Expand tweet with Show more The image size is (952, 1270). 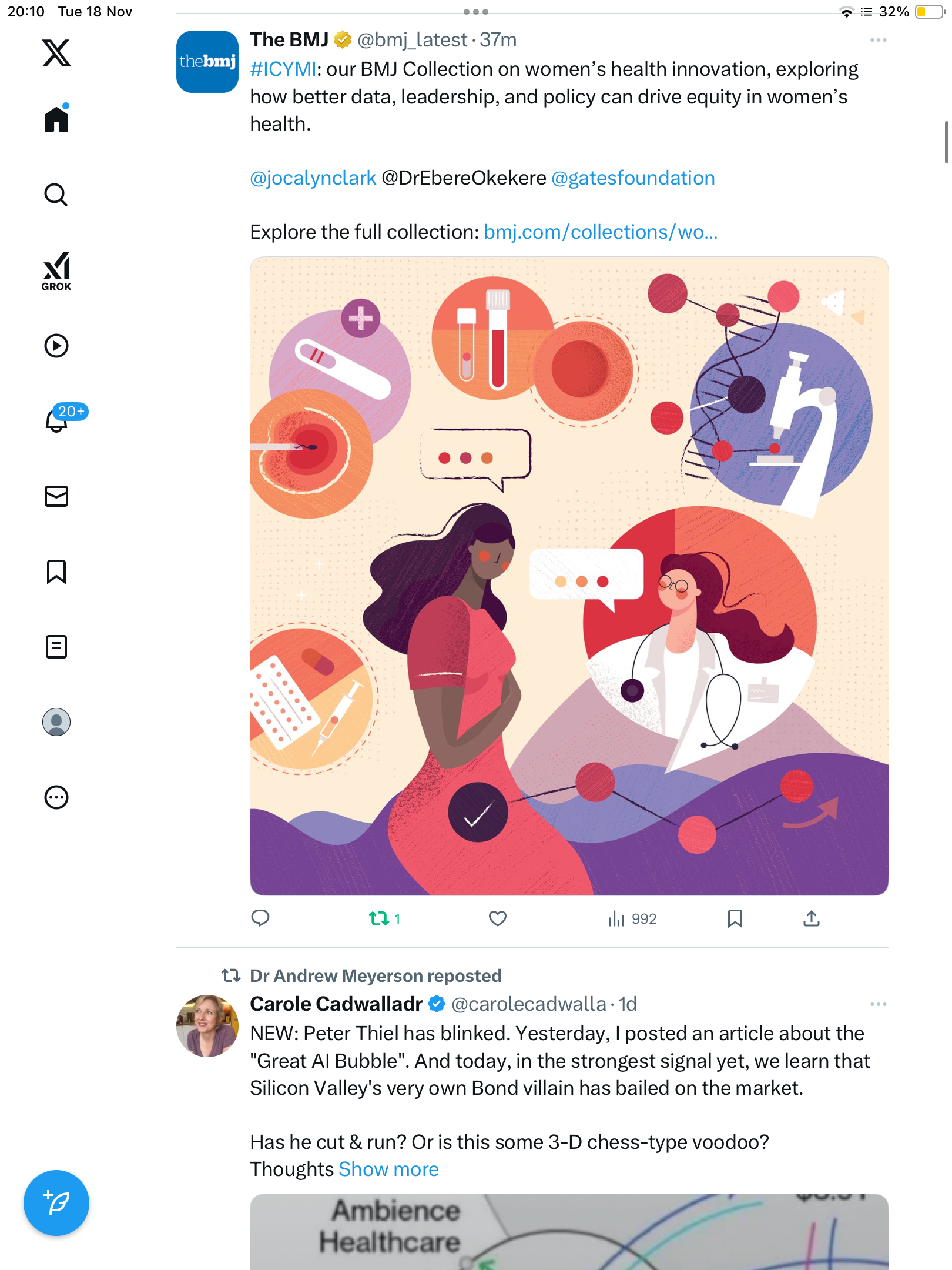point(388,1169)
